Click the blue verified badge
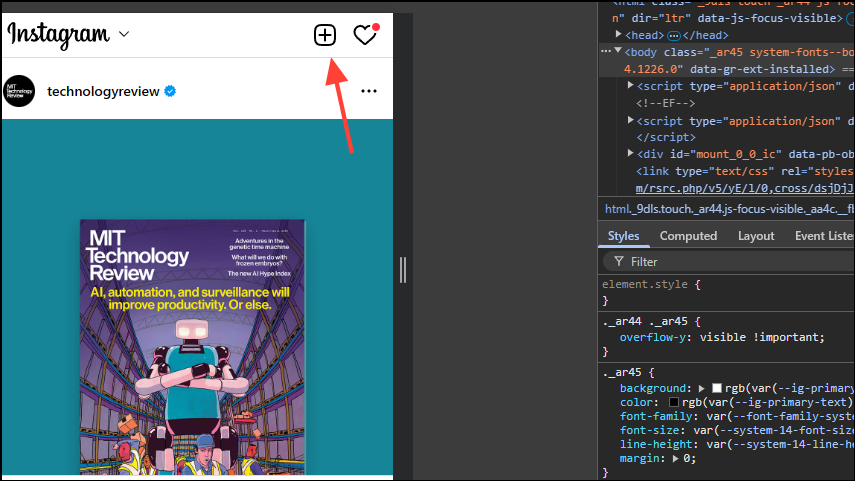This screenshot has width=855, height=481. click(x=170, y=91)
